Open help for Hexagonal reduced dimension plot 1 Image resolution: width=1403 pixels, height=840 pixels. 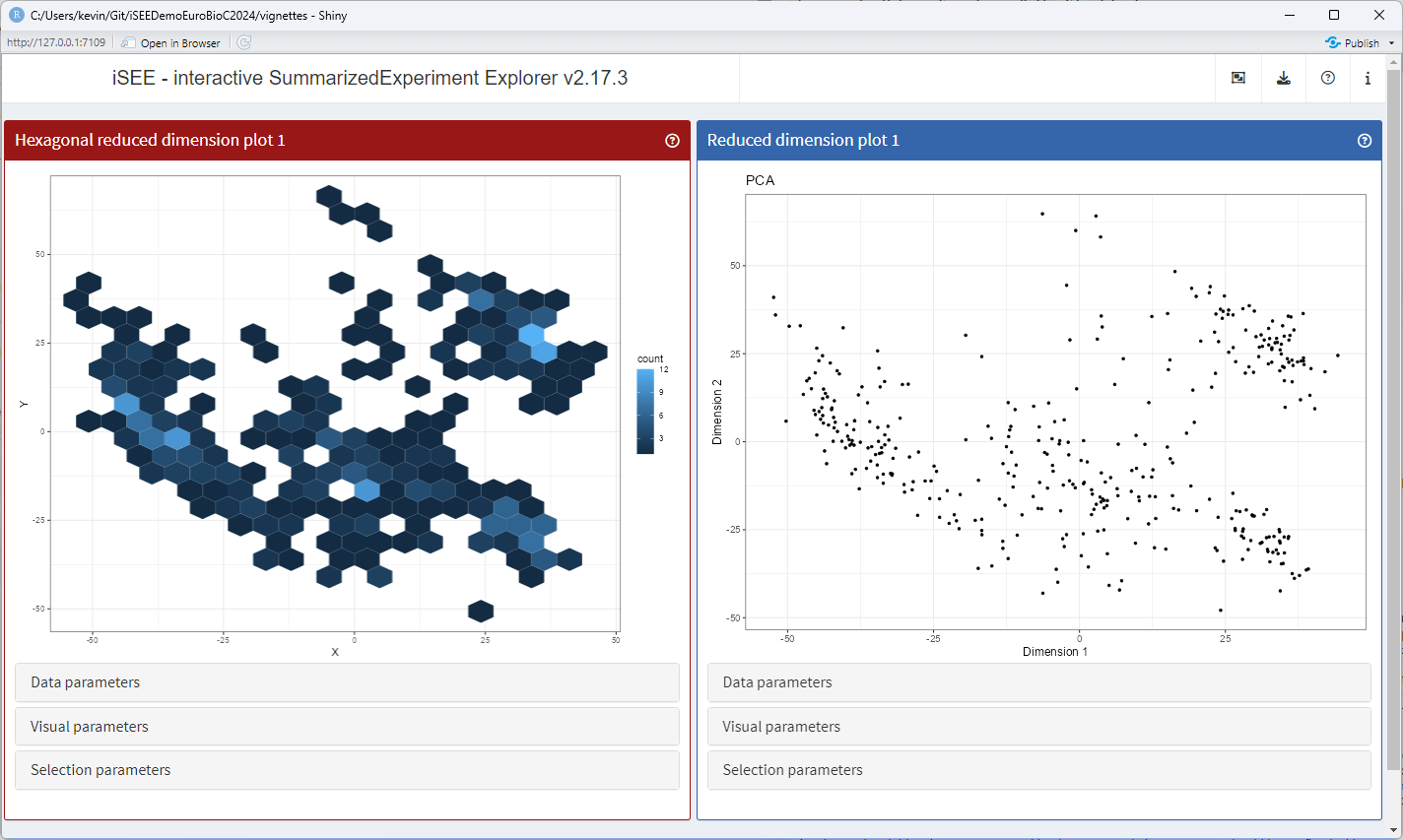(x=672, y=141)
